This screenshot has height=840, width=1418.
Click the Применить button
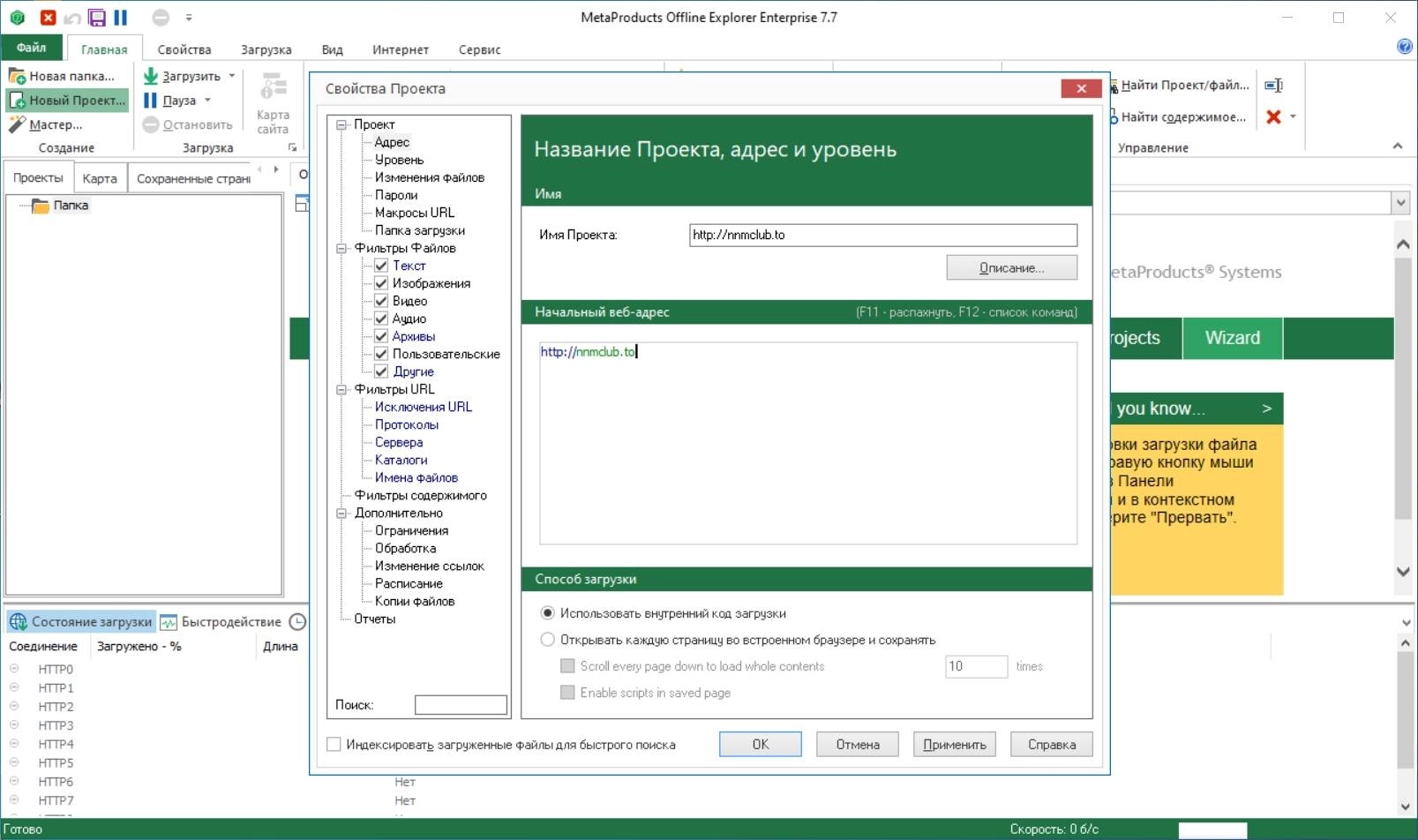point(955,745)
